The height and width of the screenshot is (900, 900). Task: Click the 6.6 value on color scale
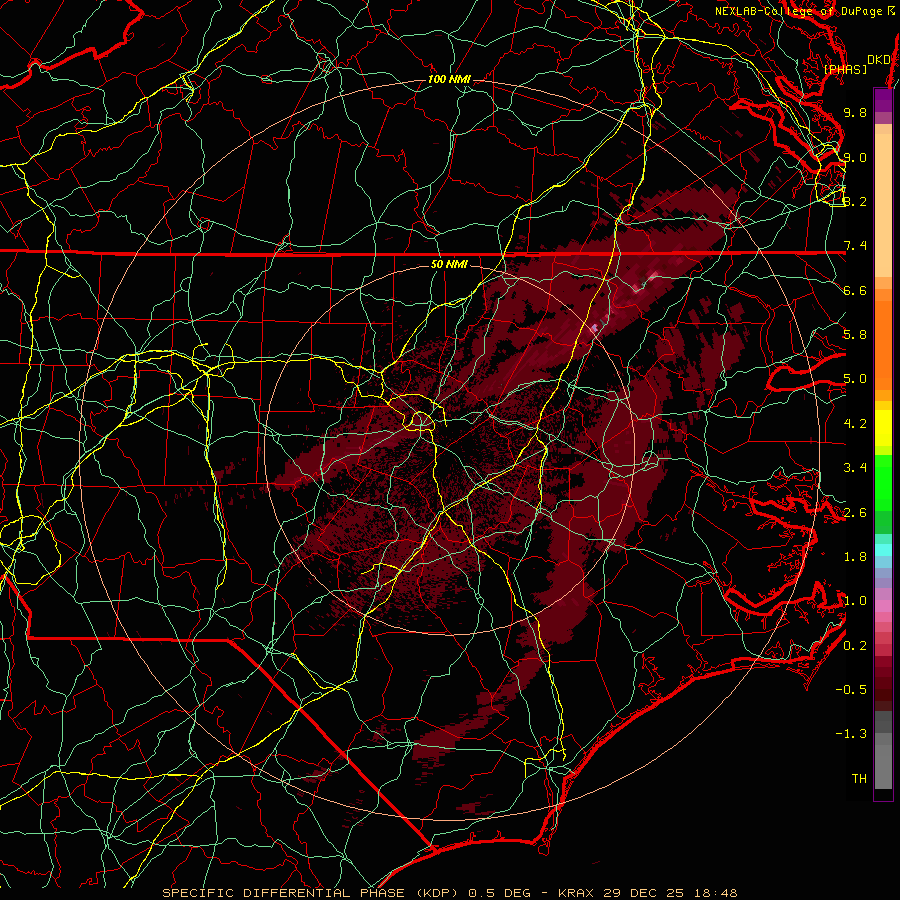pyautogui.click(x=855, y=290)
